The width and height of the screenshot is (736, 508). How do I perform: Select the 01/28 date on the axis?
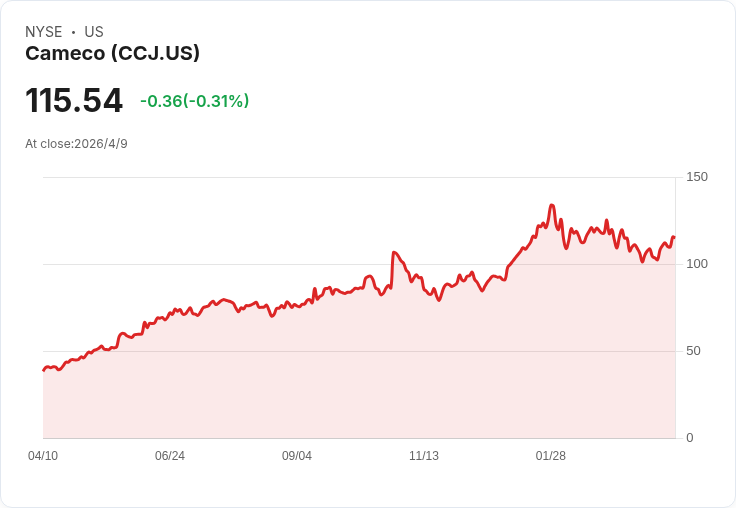click(x=551, y=456)
